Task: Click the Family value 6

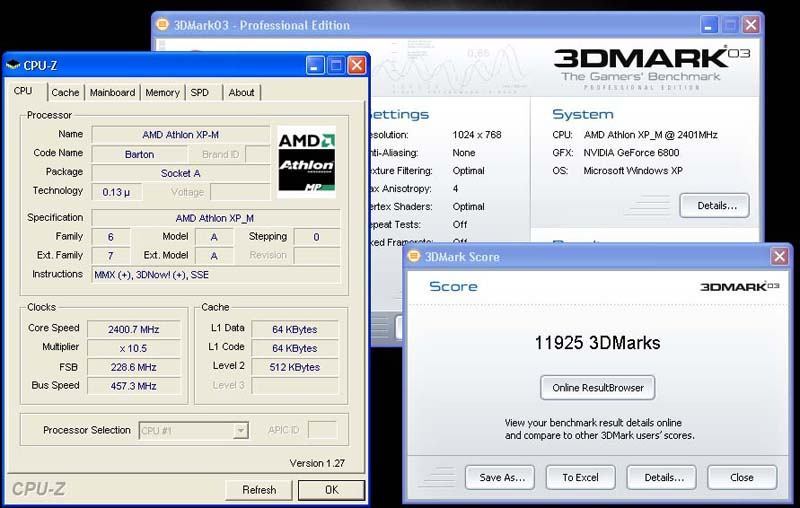Action: point(111,237)
